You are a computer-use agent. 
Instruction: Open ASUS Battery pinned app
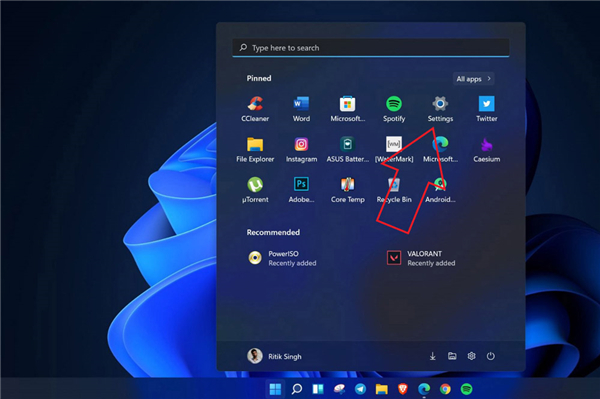pos(347,150)
